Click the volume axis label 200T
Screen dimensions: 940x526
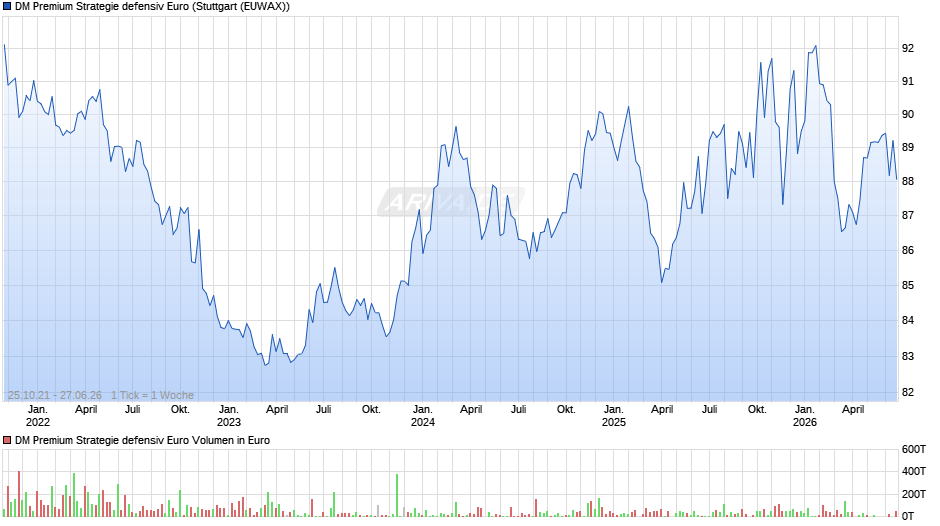tap(914, 494)
